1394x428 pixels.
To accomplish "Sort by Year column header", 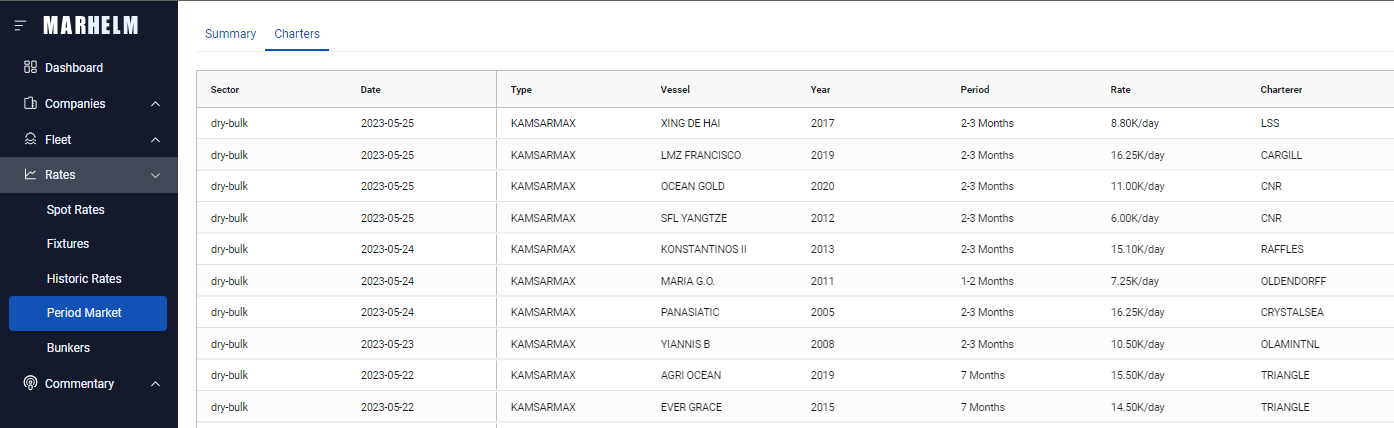I will point(820,90).
